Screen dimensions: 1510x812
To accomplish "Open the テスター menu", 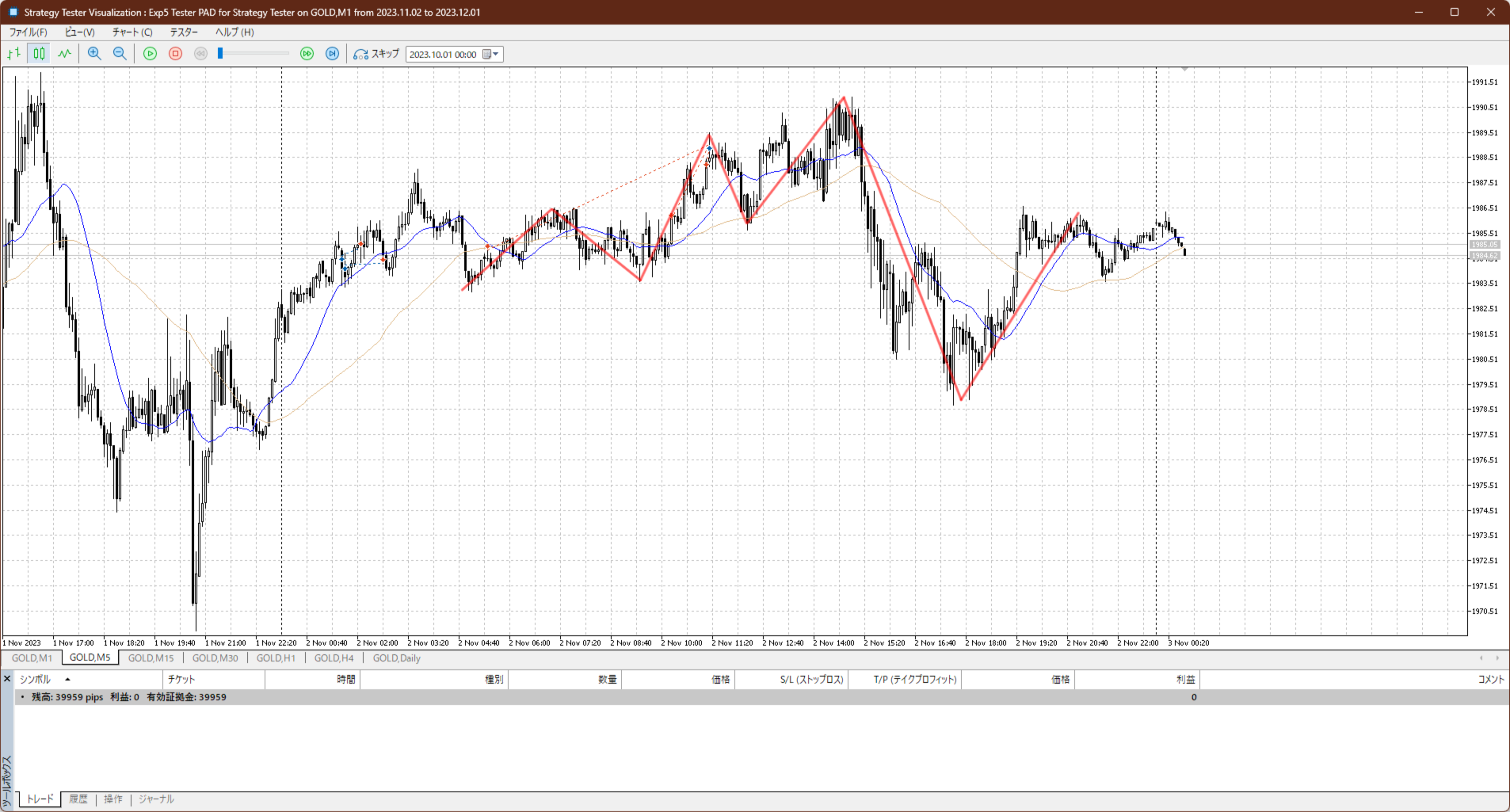I will [184, 32].
